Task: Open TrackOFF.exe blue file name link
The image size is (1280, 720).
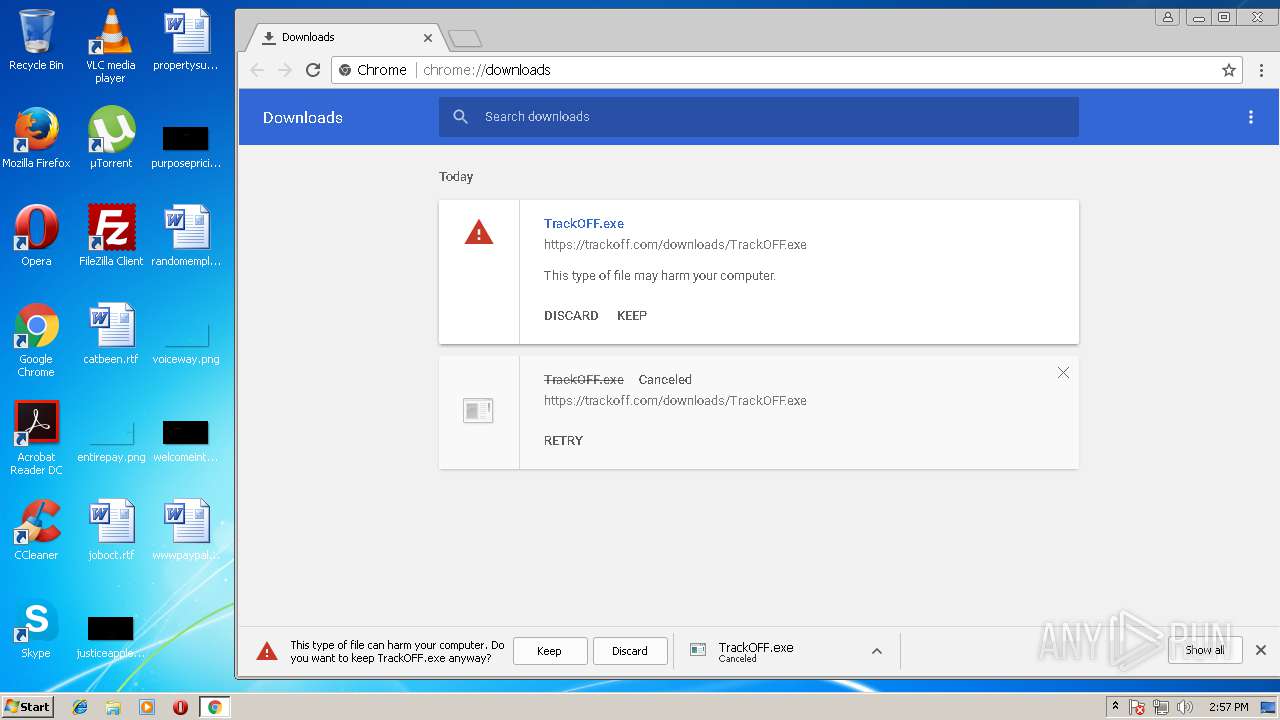Action: tap(584, 224)
